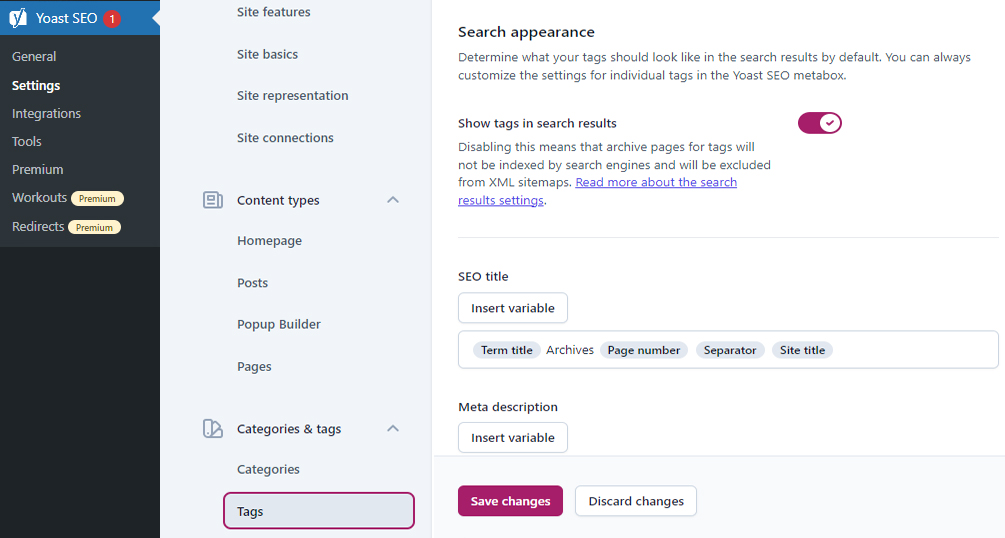Click the Yoast SEO logo icon
This screenshot has height=538, width=1005.
(18, 18)
